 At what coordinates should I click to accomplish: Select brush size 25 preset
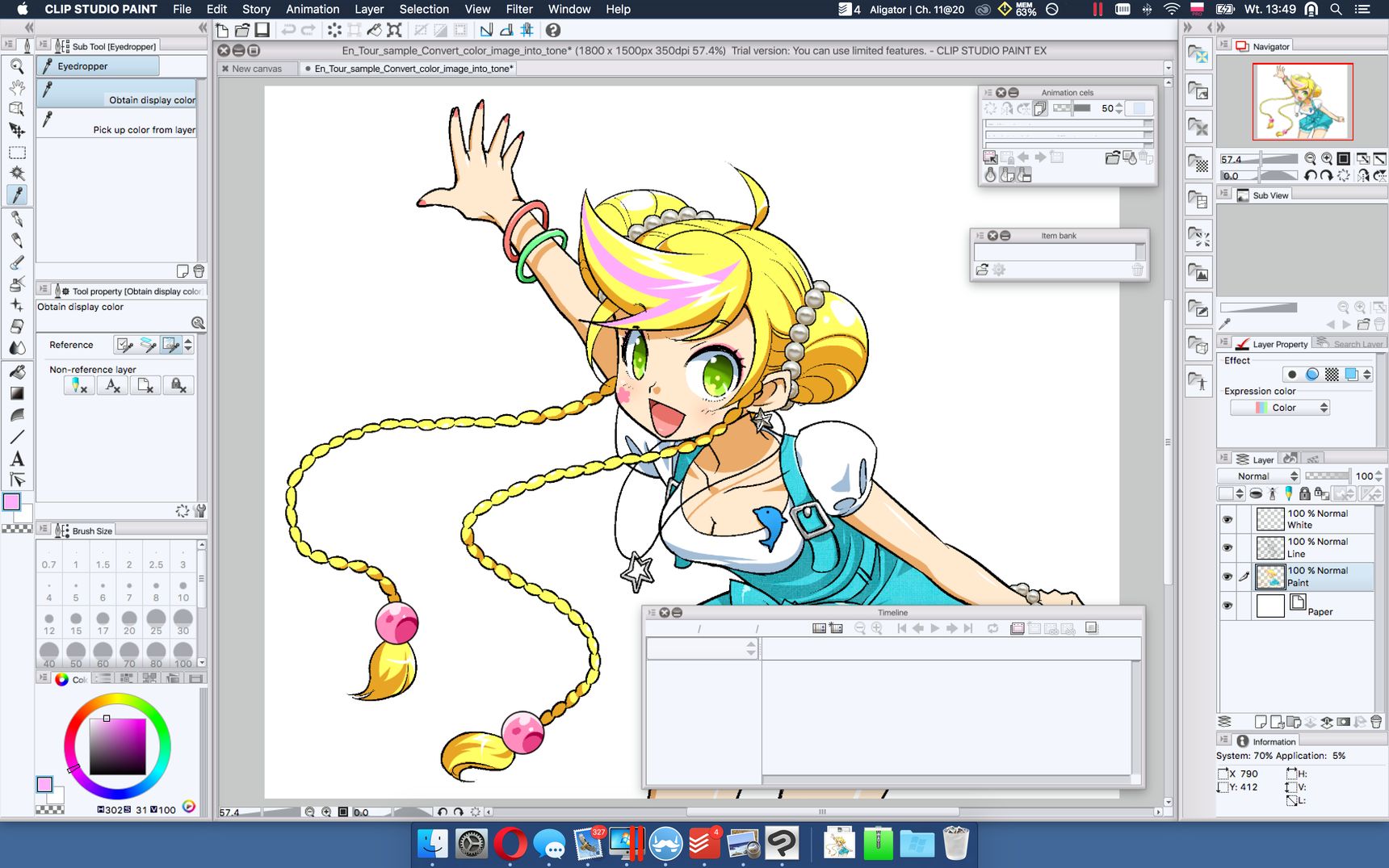pyautogui.click(x=157, y=623)
